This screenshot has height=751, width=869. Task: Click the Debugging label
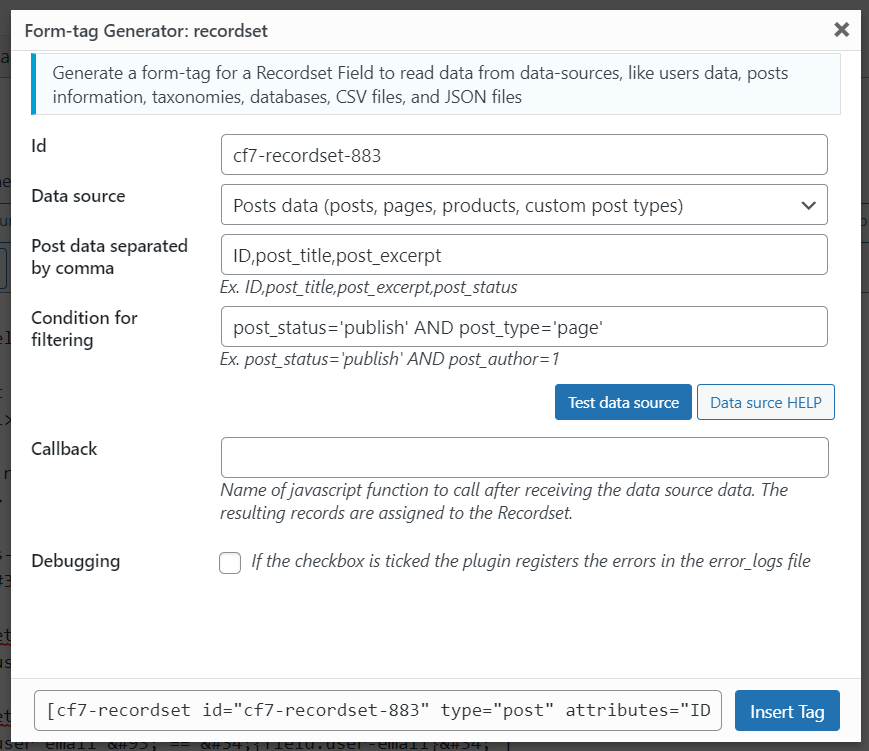coord(76,561)
